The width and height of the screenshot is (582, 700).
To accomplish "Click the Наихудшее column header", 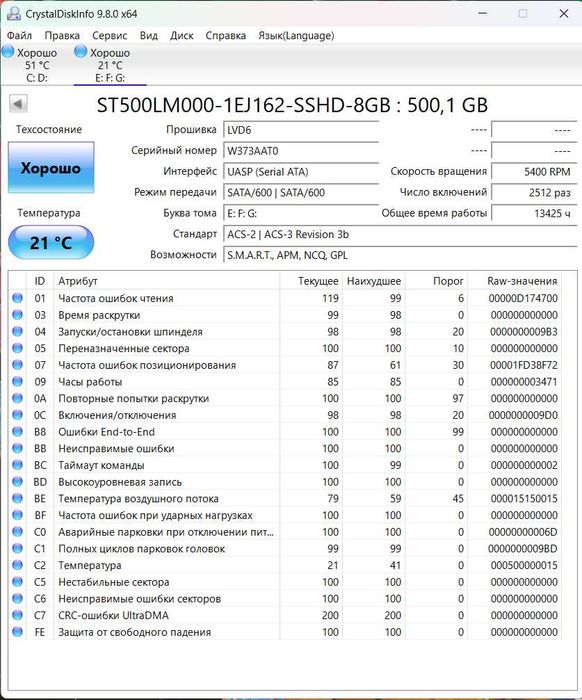I will tap(374, 281).
